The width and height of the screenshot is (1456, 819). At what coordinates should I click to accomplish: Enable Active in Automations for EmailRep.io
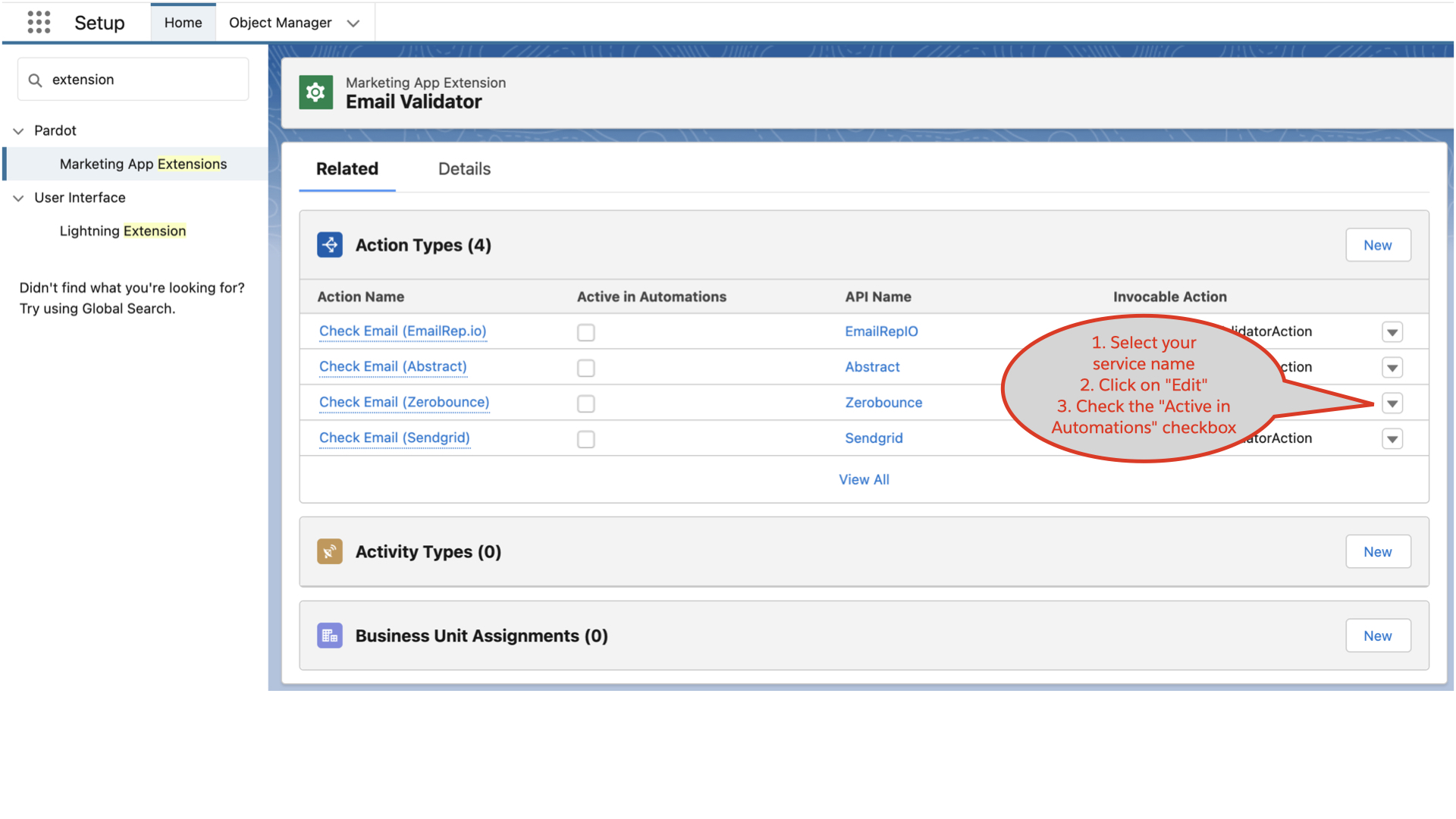pyautogui.click(x=585, y=332)
